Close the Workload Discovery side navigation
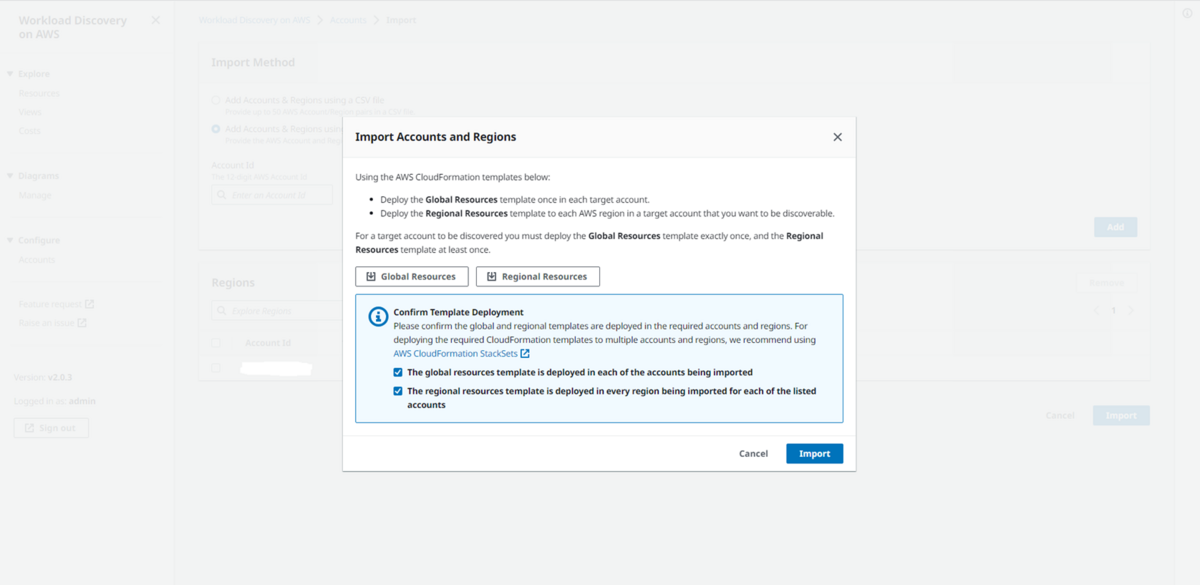Screen dimensions: 1200x585 [x=155, y=20]
